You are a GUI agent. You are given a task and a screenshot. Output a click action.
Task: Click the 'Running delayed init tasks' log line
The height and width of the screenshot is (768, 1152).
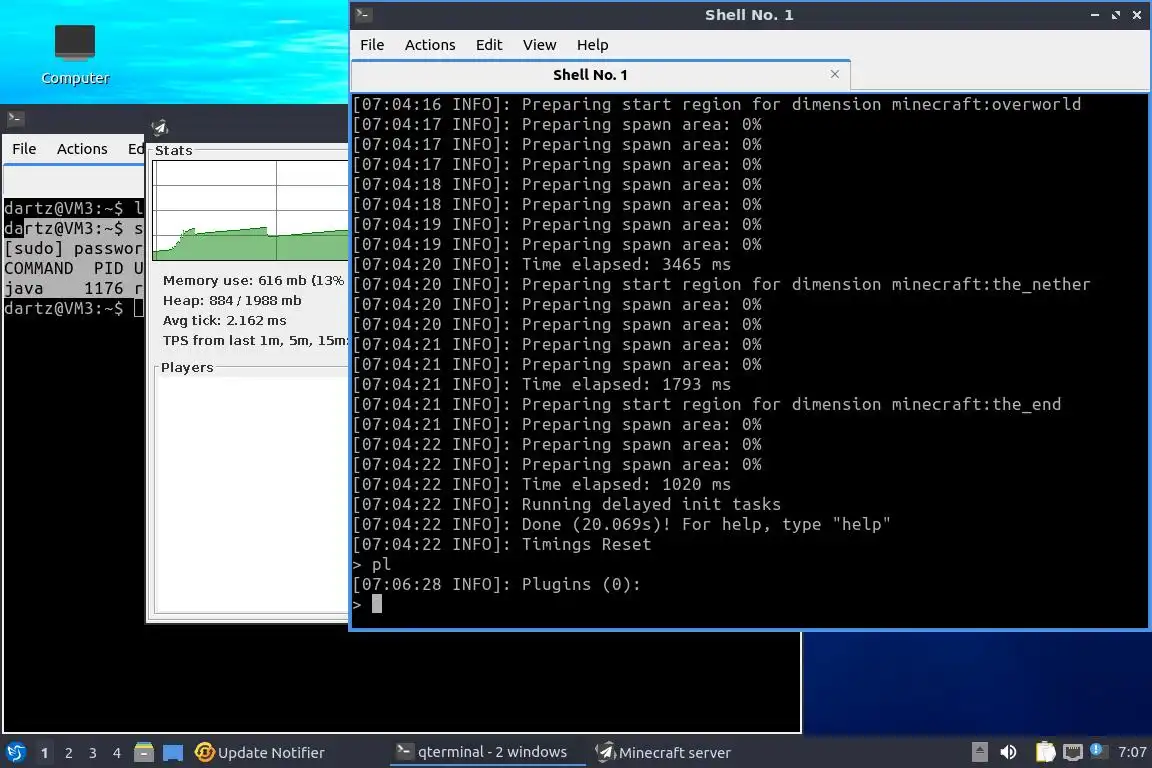tap(566, 505)
